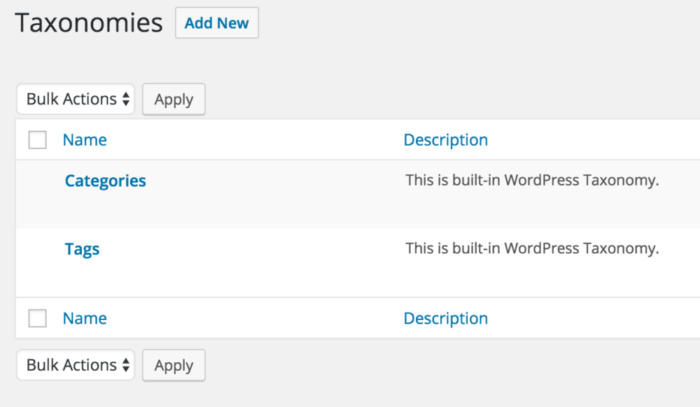Click the footer Description column link
The width and height of the screenshot is (700, 407).
(x=446, y=318)
